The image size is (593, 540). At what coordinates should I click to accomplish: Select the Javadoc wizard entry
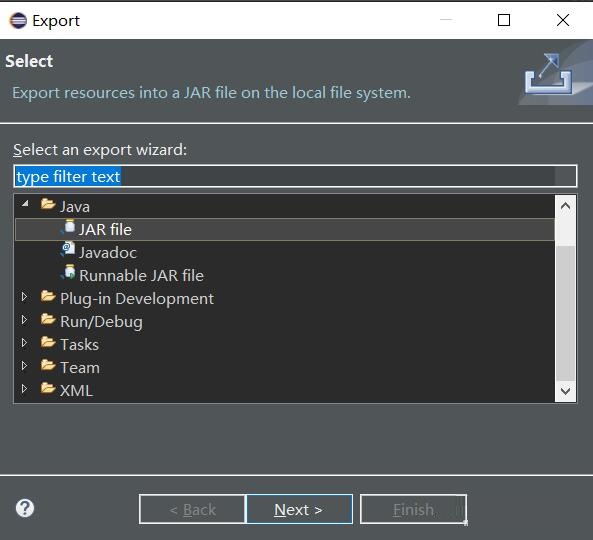108,252
